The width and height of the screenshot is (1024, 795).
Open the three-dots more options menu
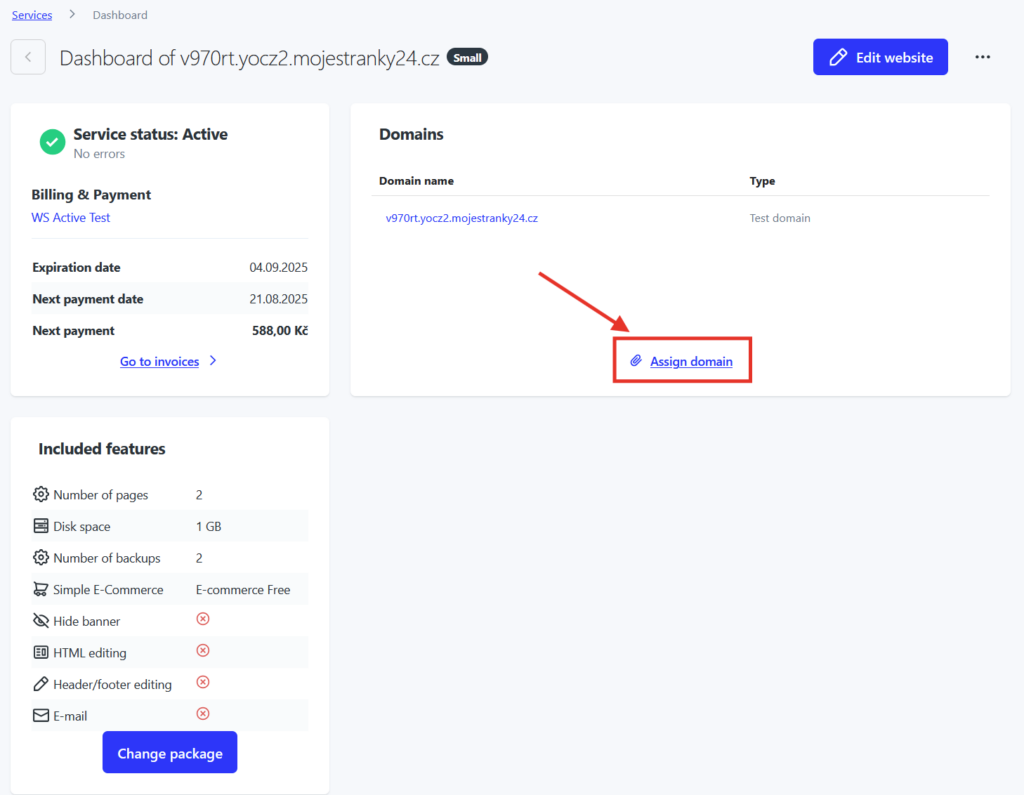982,58
